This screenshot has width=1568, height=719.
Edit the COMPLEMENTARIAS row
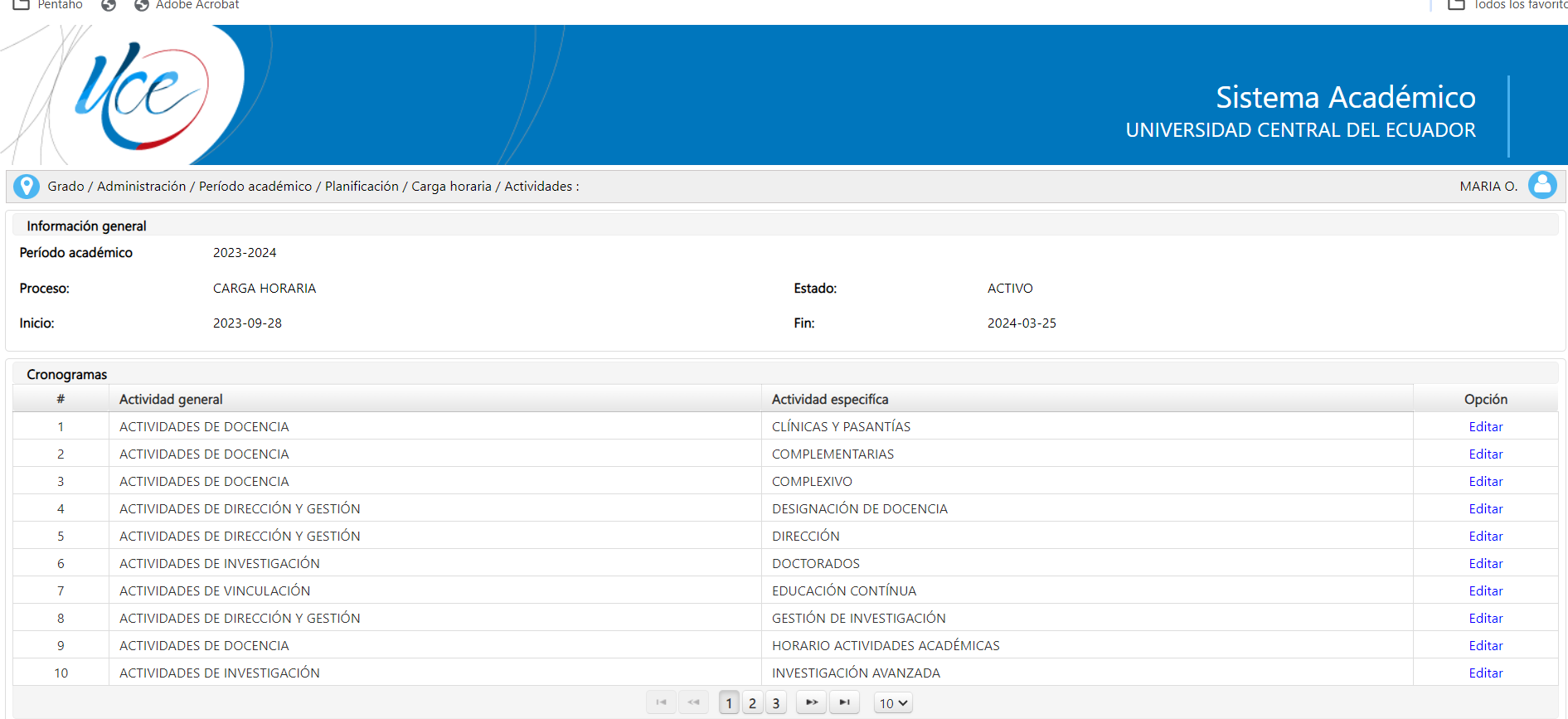(x=1485, y=454)
